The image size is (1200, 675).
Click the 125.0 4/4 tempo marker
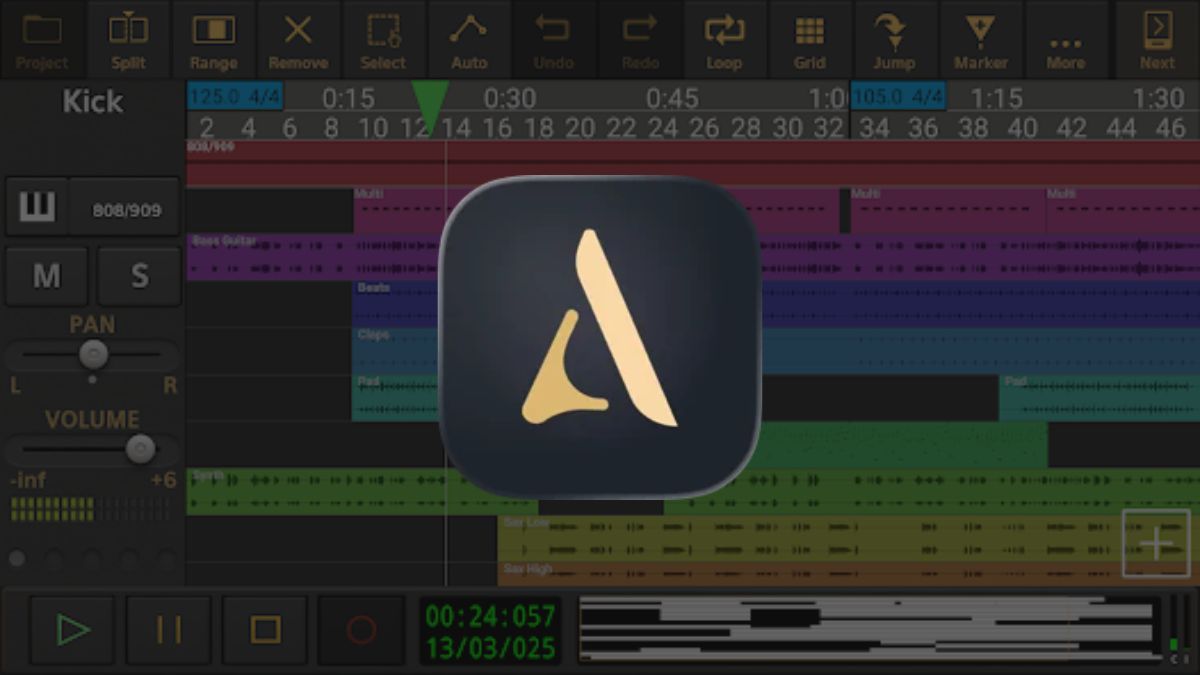(x=234, y=97)
